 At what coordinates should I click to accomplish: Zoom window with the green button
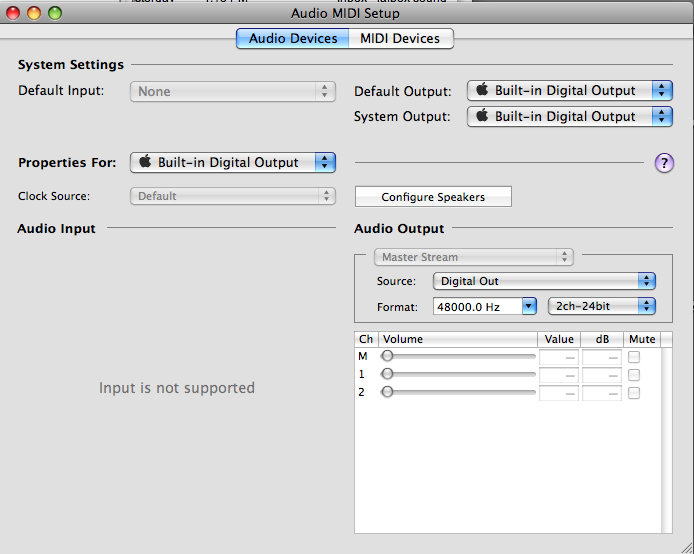(x=55, y=13)
